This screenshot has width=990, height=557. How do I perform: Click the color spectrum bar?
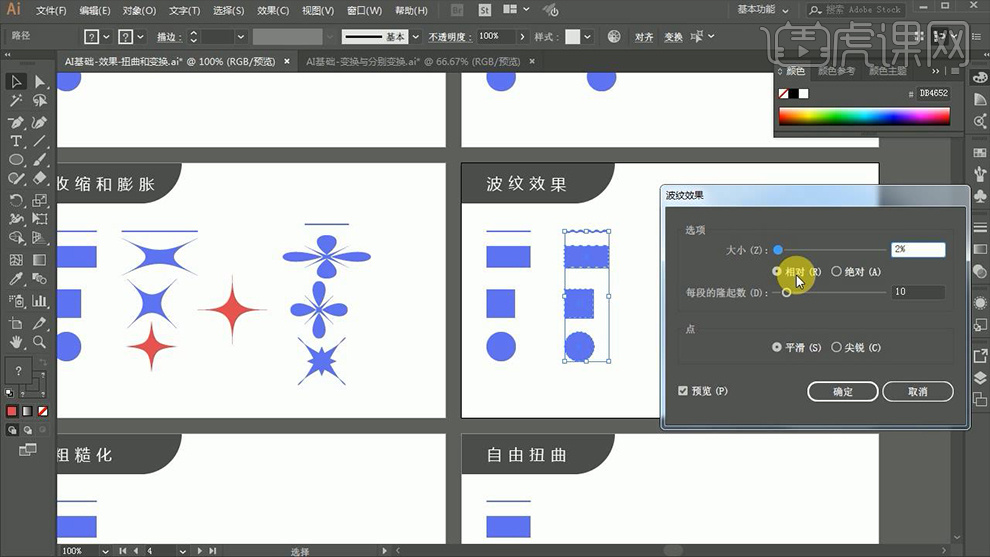(x=864, y=116)
